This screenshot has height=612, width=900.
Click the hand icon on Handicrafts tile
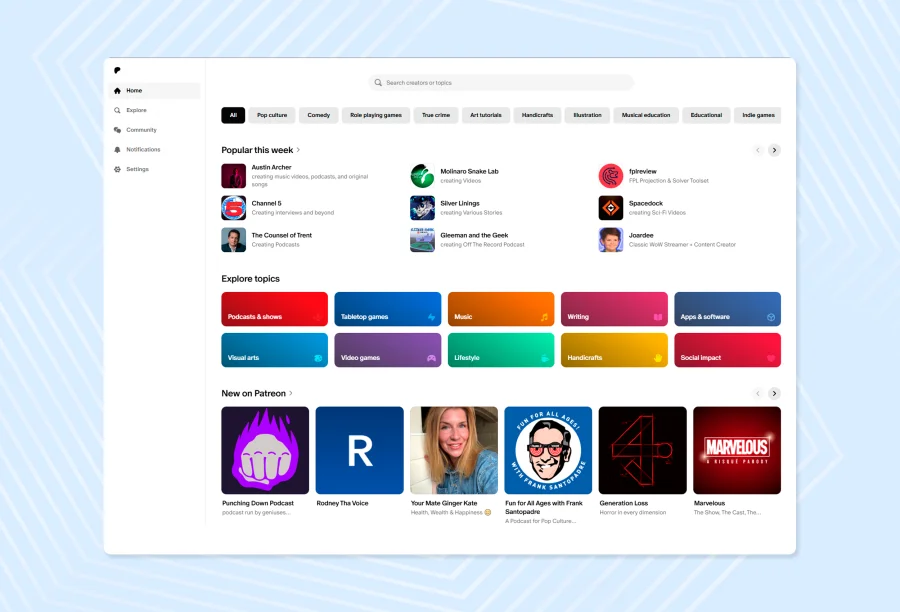pyautogui.click(x=658, y=358)
